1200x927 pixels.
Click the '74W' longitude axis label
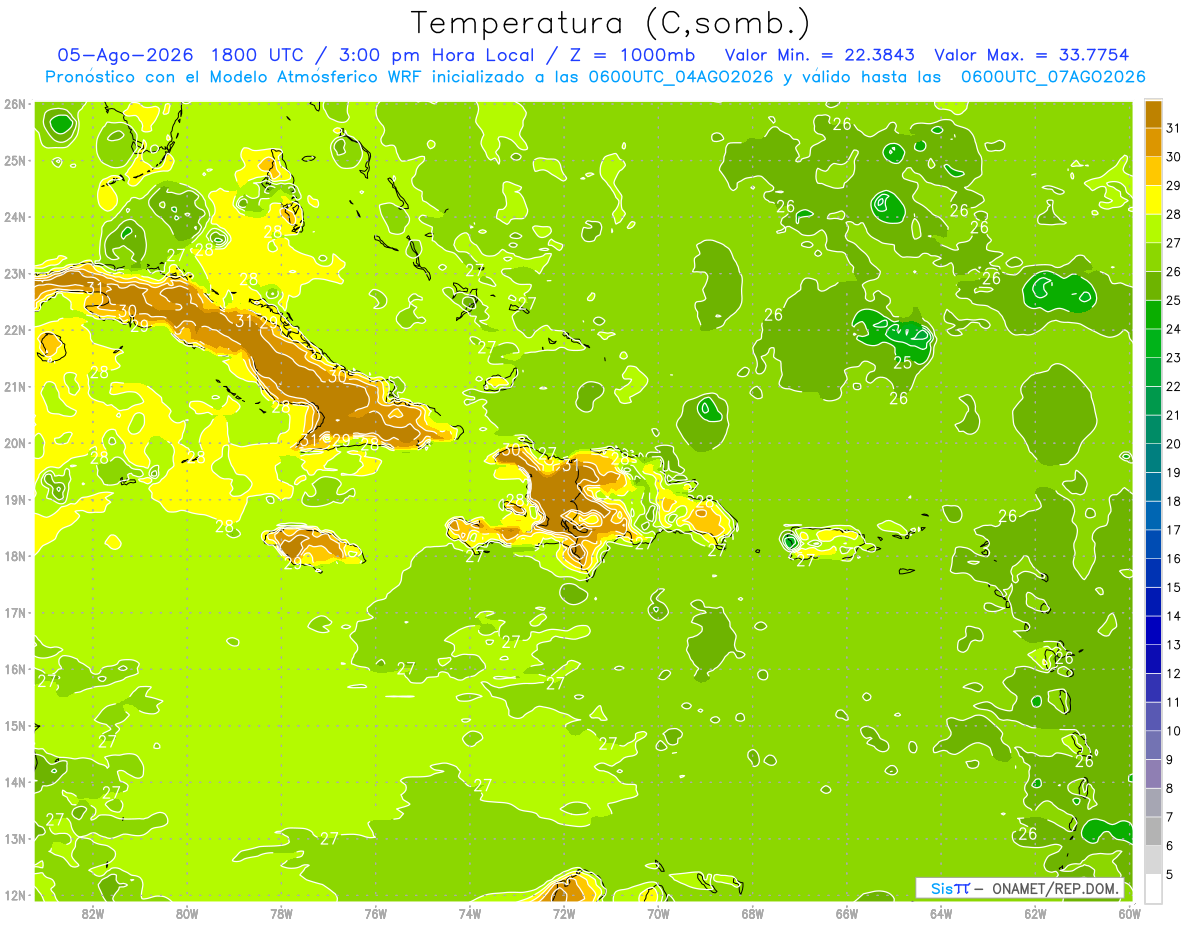click(470, 914)
